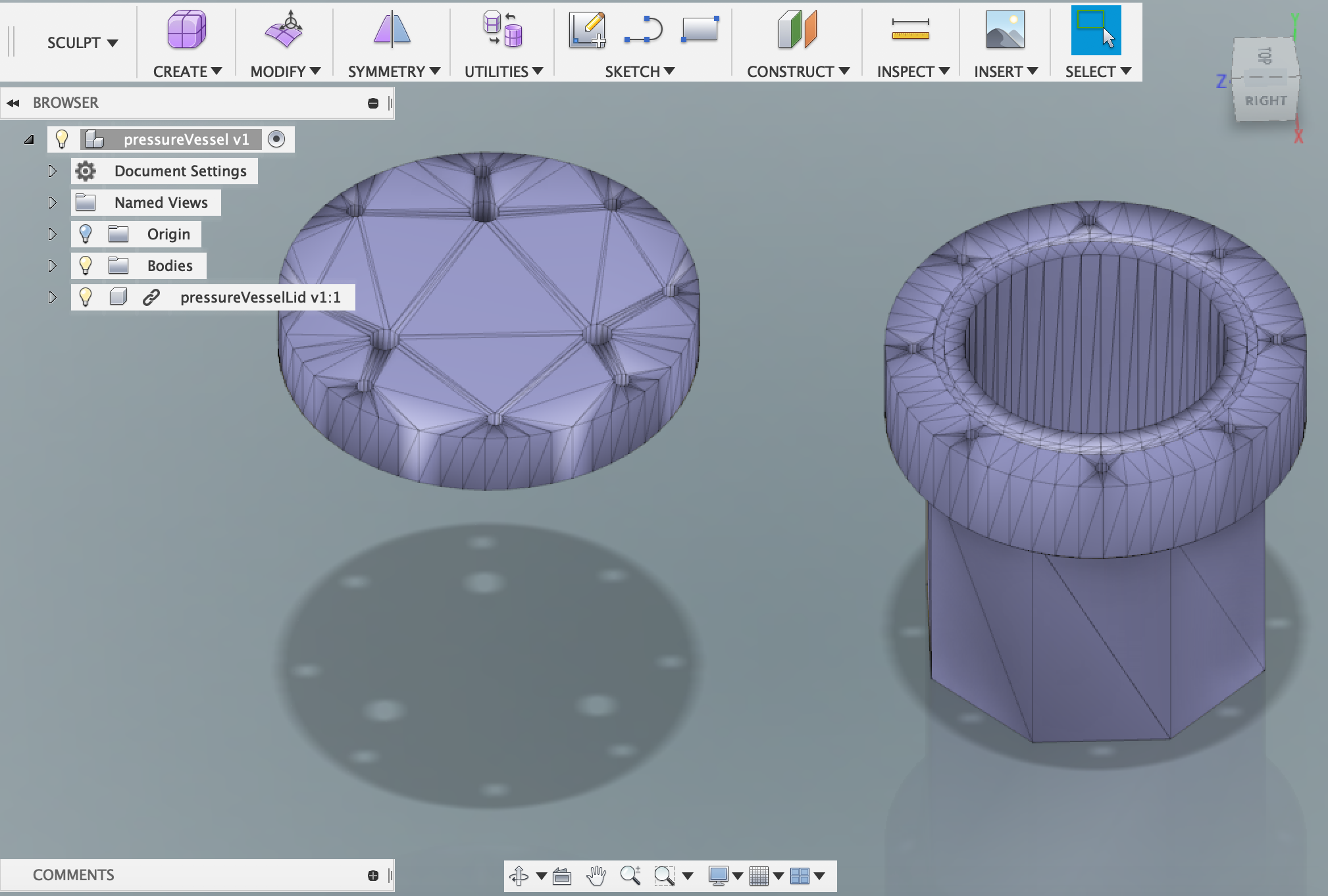Click the Named Views menu item
The width and height of the screenshot is (1328, 896).
point(160,201)
